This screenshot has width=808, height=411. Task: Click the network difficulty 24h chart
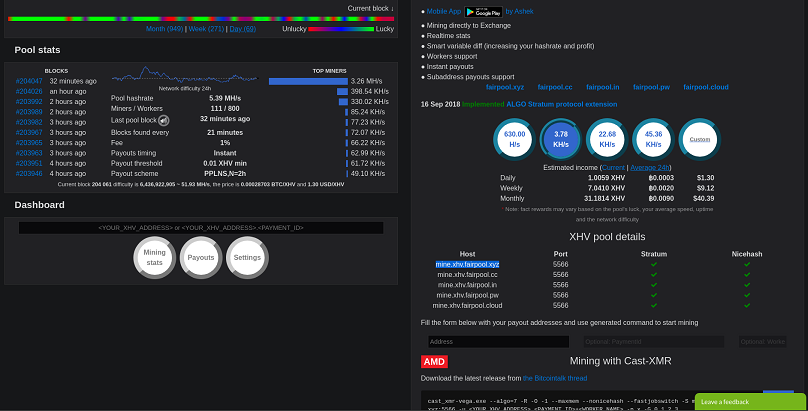pos(184,75)
